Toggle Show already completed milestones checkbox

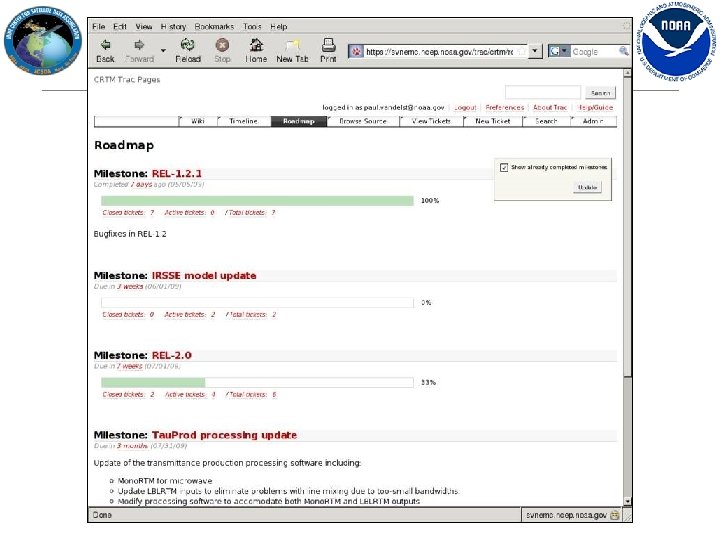(x=504, y=167)
